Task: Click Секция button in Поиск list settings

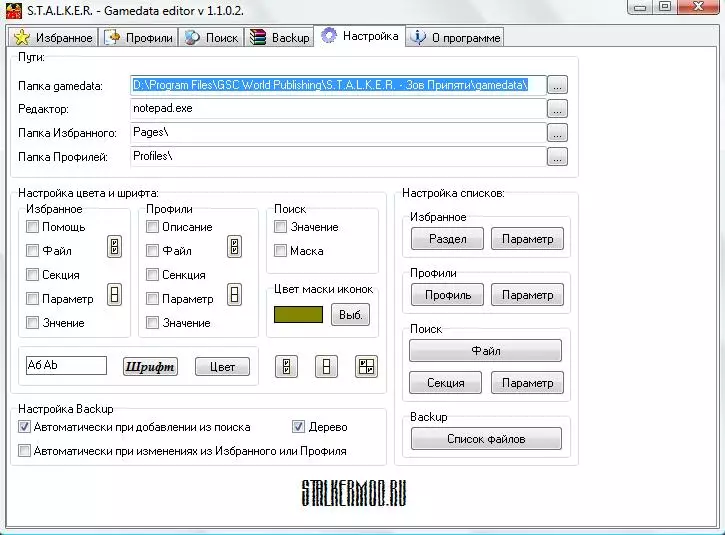Action: coord(445,383)
